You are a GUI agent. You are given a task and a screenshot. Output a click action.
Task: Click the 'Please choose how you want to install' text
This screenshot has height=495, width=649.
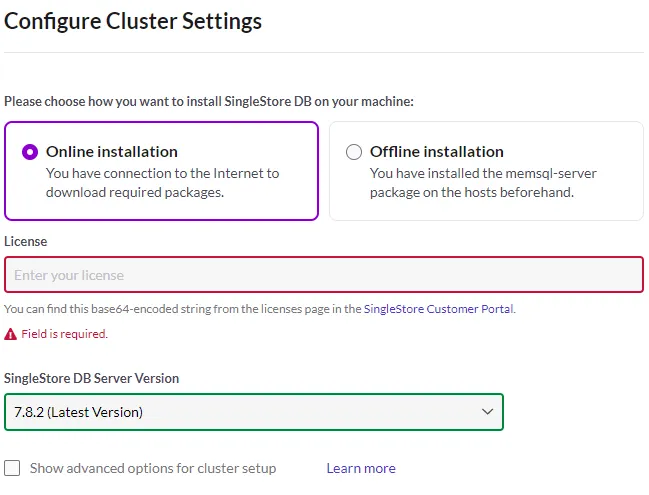[208, 102]
